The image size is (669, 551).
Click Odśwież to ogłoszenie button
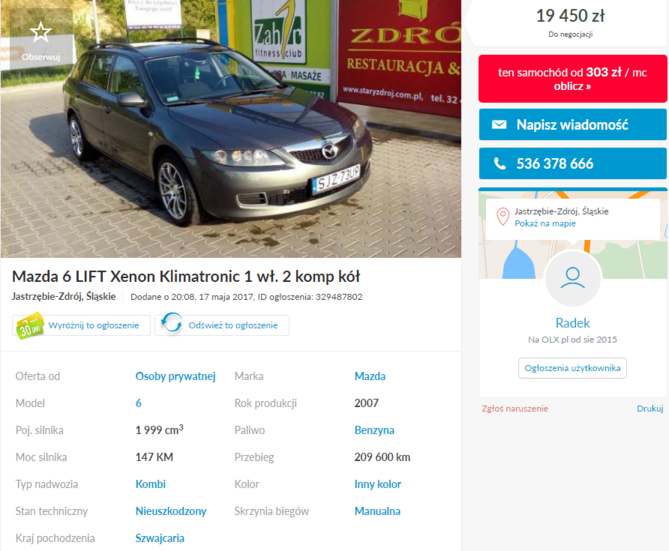(222, 325)
